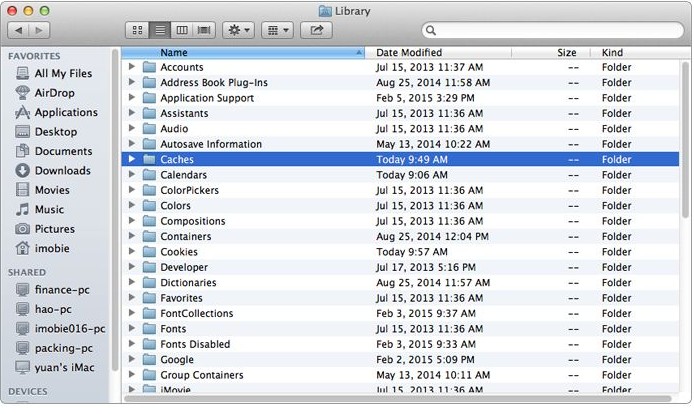Open Applications in the sidebar
The image size is (694, 414).
[x=66, y=112]
